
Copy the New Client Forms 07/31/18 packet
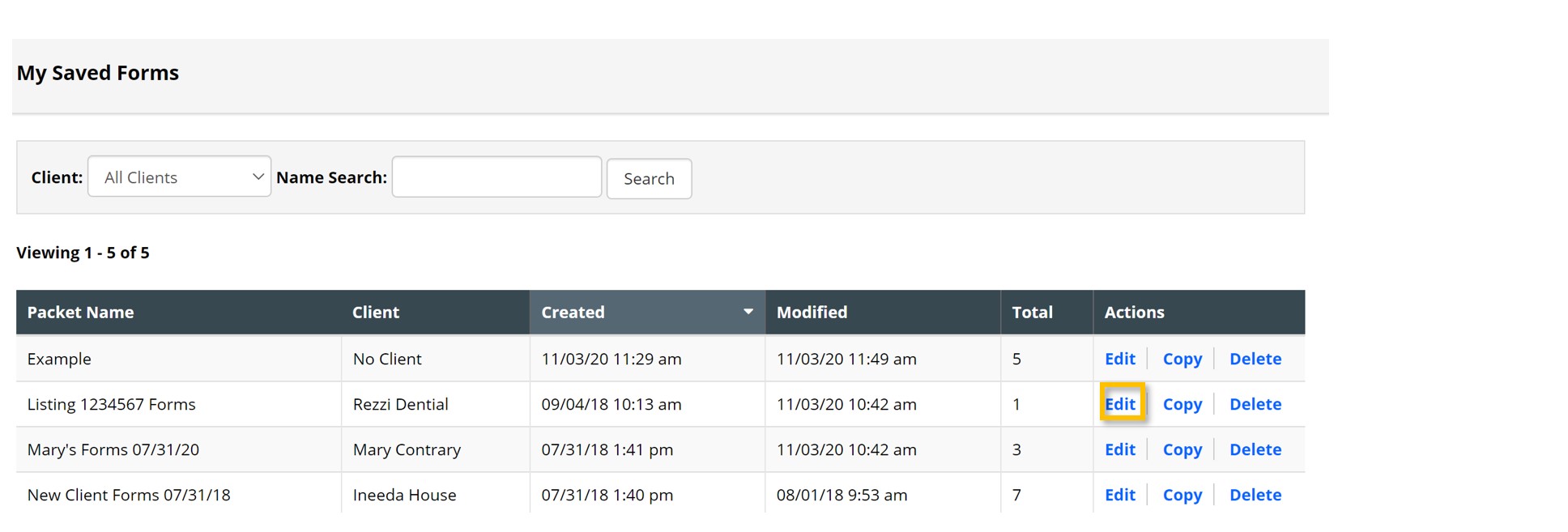(x=1182, y=495)
